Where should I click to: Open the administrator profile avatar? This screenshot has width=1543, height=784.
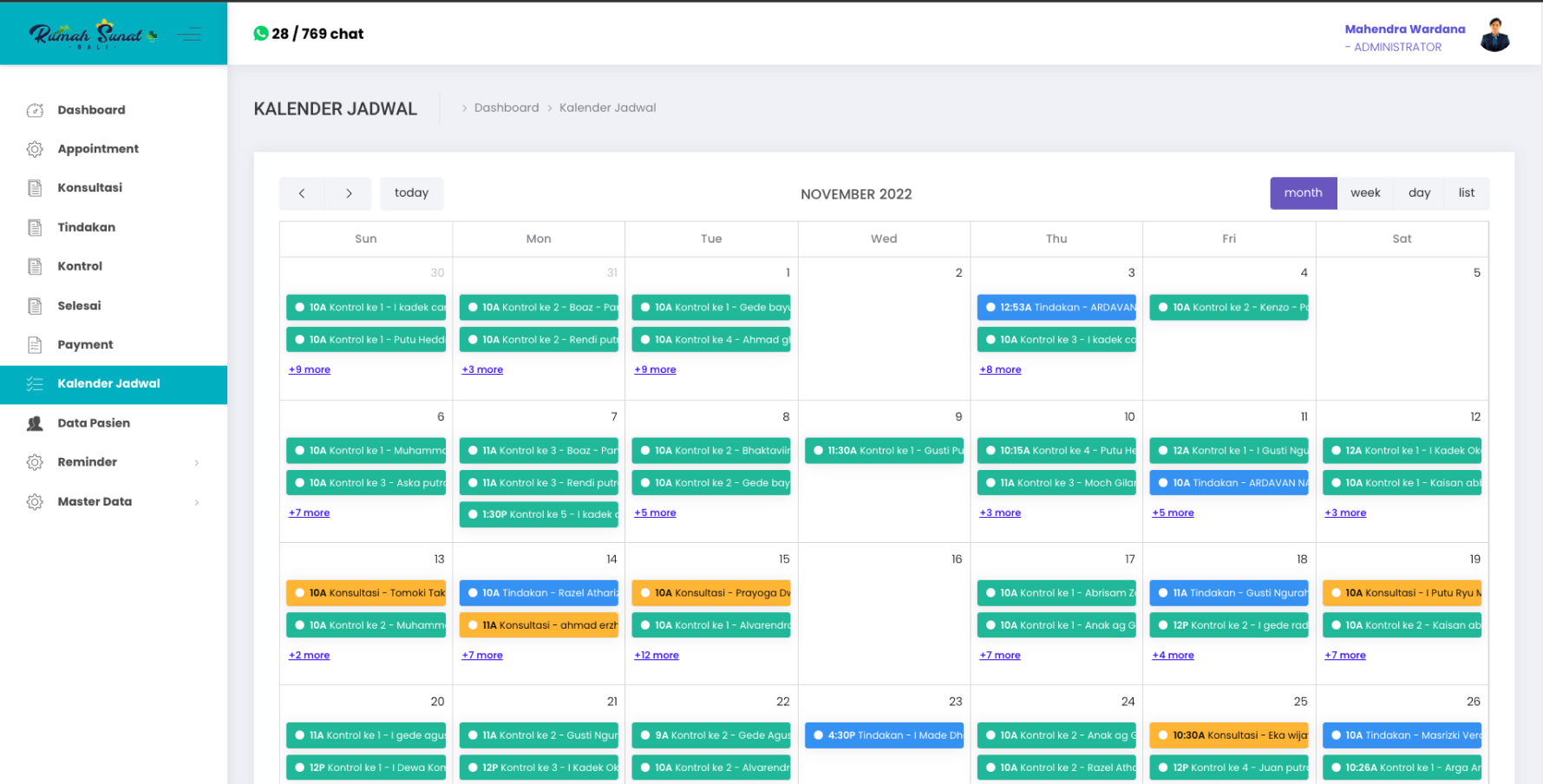coord(1494,36)
